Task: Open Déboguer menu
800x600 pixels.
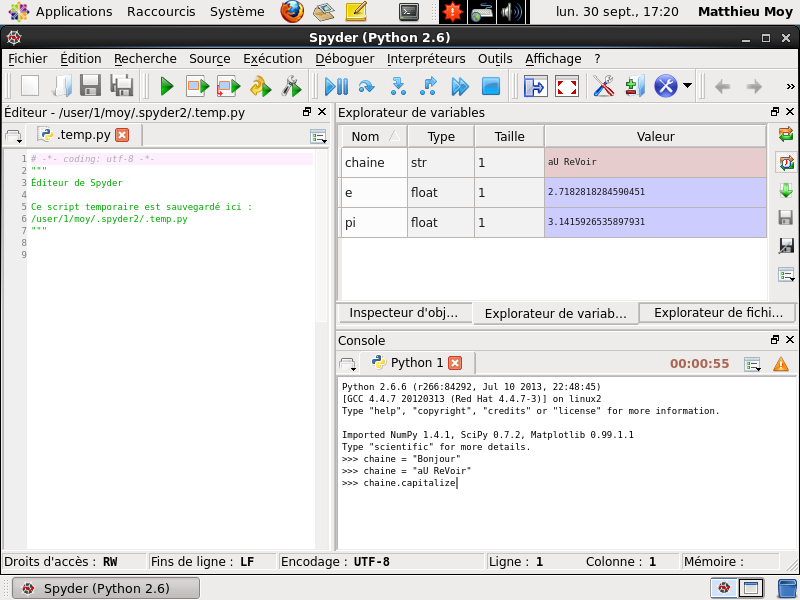Action: (344, 59)
